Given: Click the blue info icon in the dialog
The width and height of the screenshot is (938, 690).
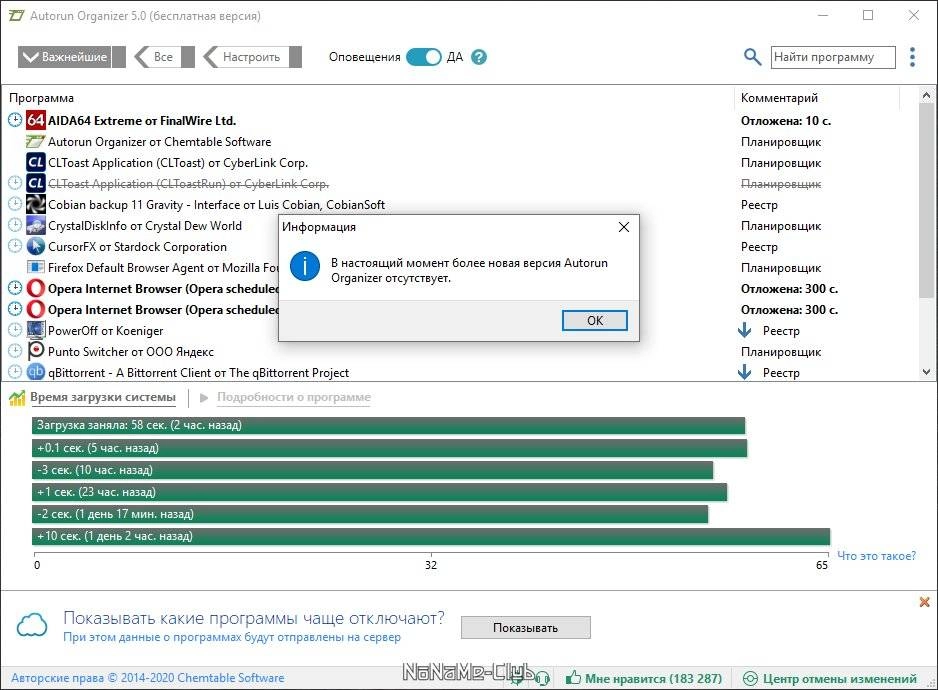Looking at the screenshot, I should coord(305,266).
